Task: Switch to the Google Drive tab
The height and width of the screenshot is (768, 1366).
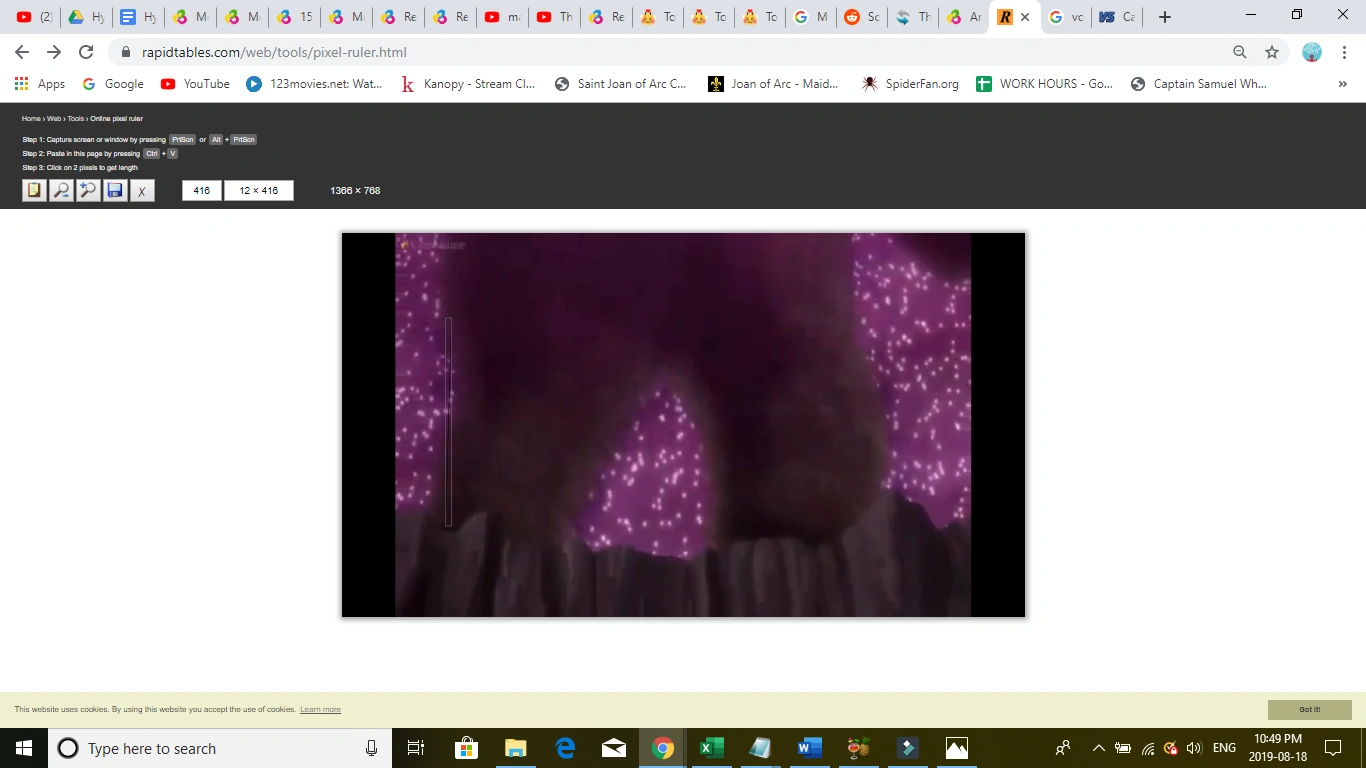Action: (x=86, y=17)
